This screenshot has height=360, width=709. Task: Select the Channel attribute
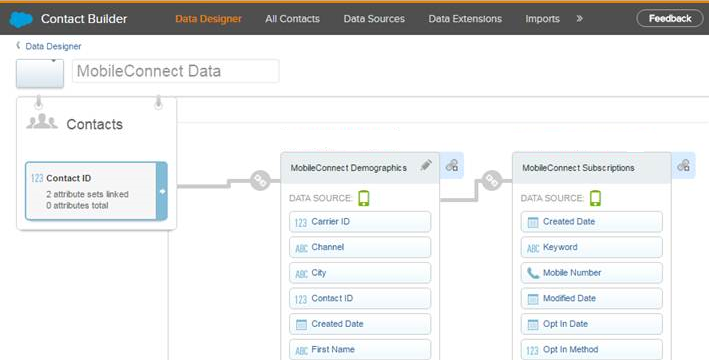(360, 247)
